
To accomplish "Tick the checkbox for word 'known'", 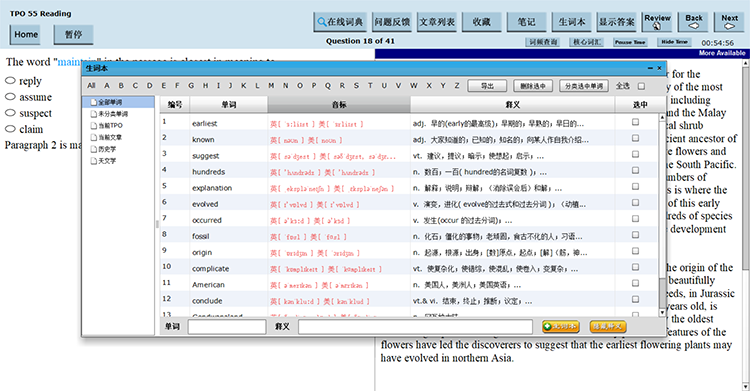I will coord(635,138).
